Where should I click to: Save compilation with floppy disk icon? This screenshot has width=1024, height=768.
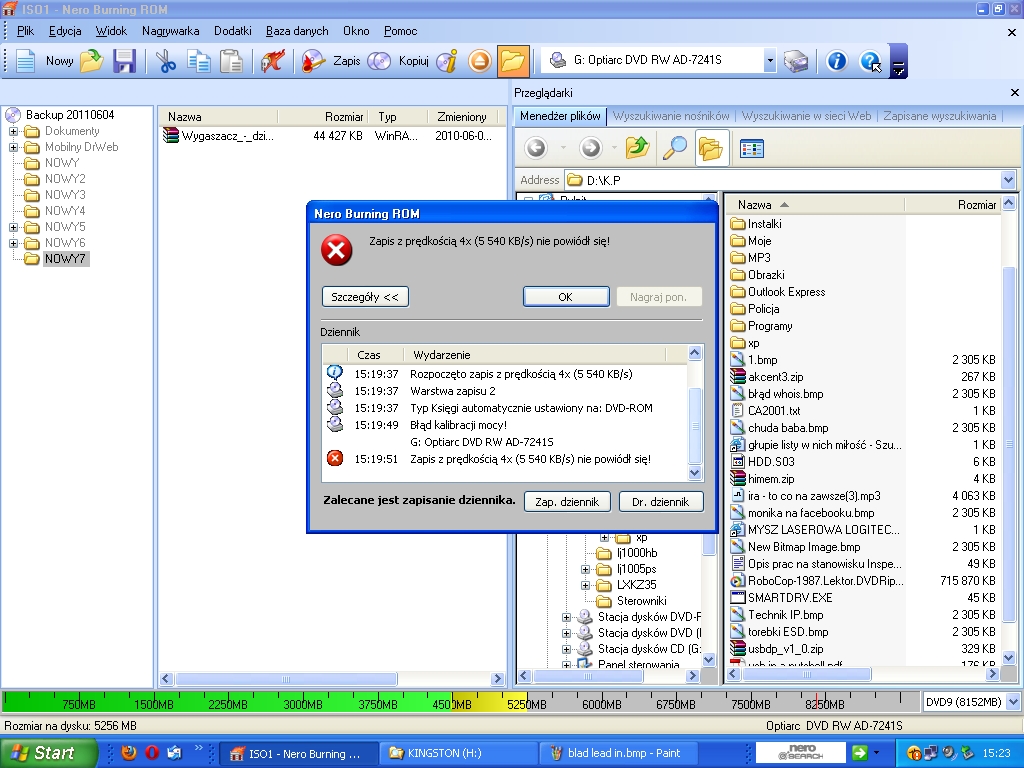click(124, 61)
